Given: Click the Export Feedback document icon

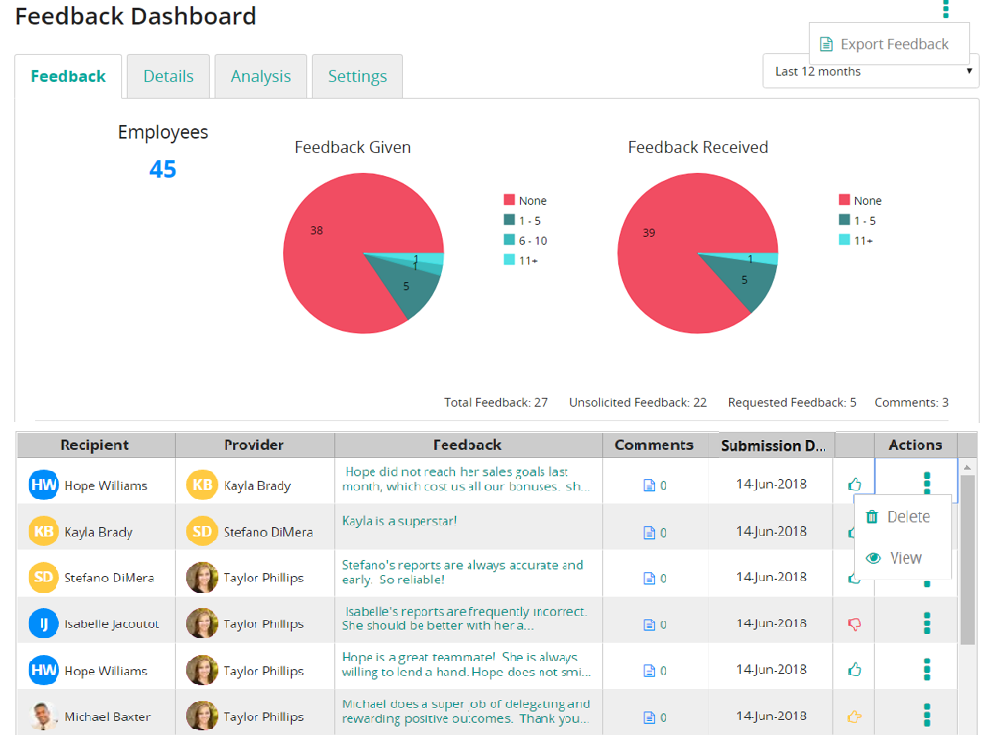Looking at the screenshot, I should [826, 44].
